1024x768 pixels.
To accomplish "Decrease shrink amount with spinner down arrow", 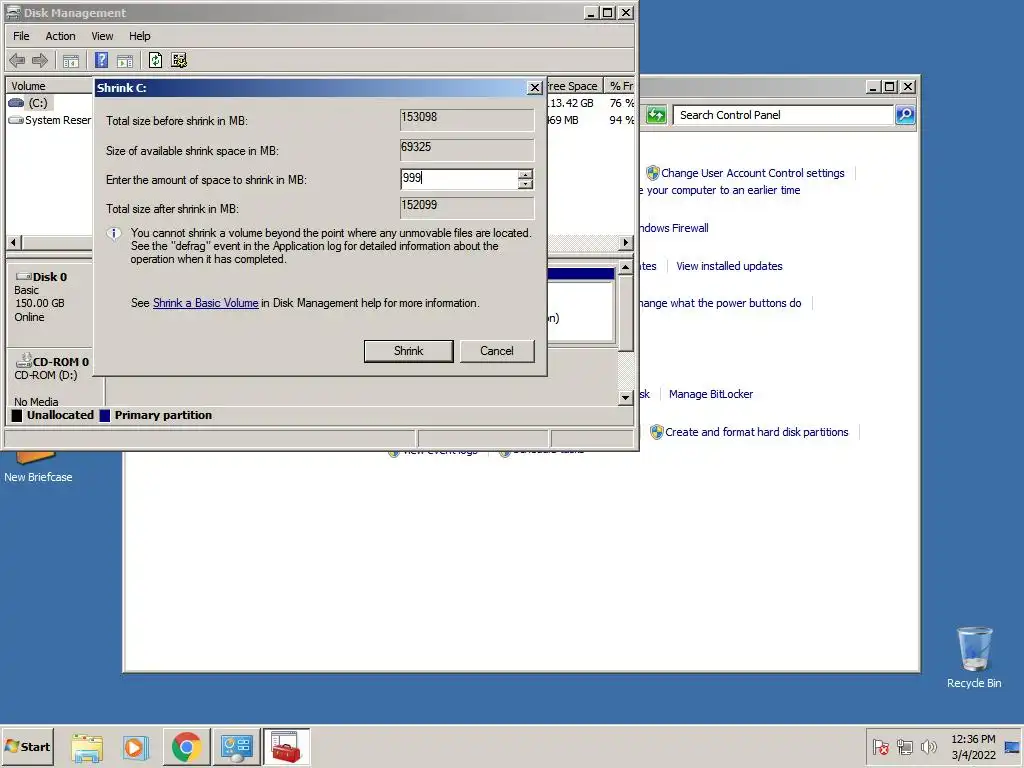I will coord(525,184).
